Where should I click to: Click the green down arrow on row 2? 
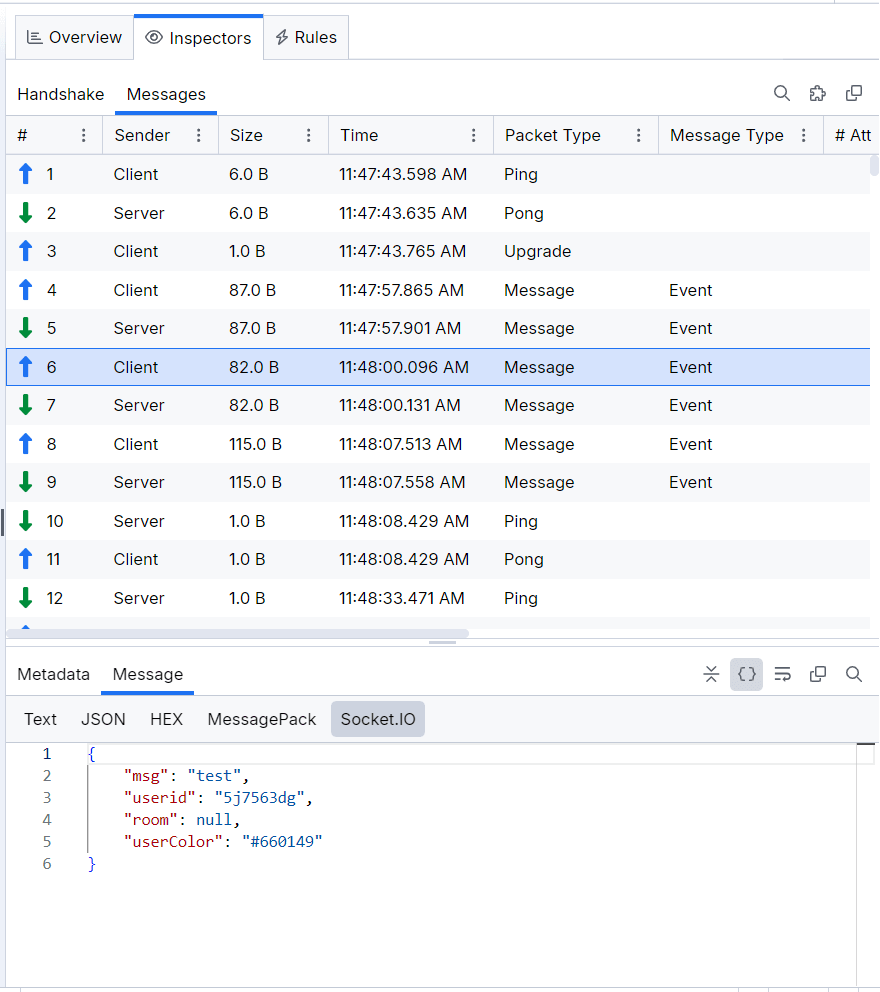tap(26, 213)
